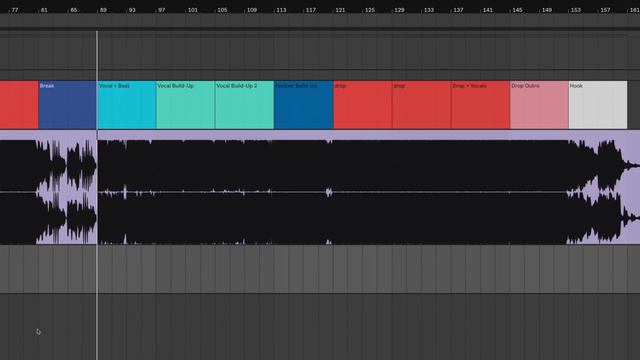Click bar 149 on the ruler
This screenshot has width=640, height=360.
(x=547, y=10)
